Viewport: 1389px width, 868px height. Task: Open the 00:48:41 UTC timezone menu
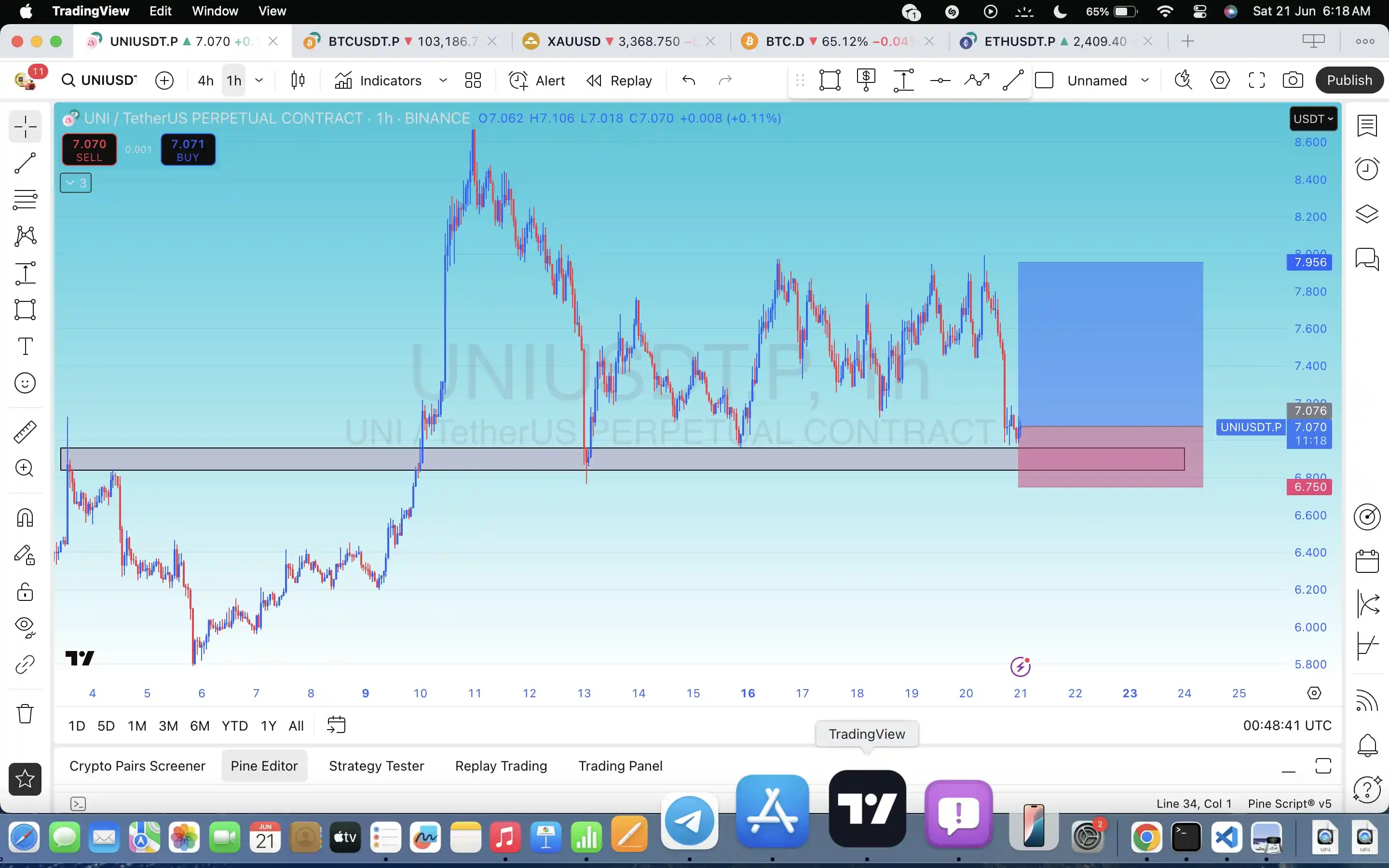1287,726
